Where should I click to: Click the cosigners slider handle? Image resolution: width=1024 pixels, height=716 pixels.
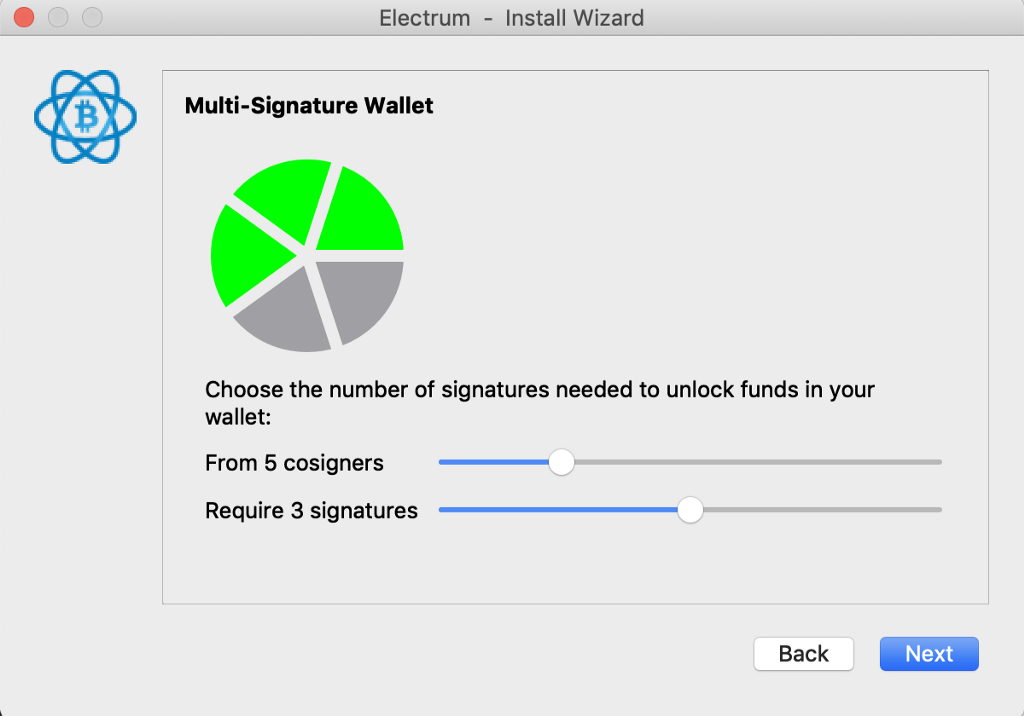click(562, 462)
